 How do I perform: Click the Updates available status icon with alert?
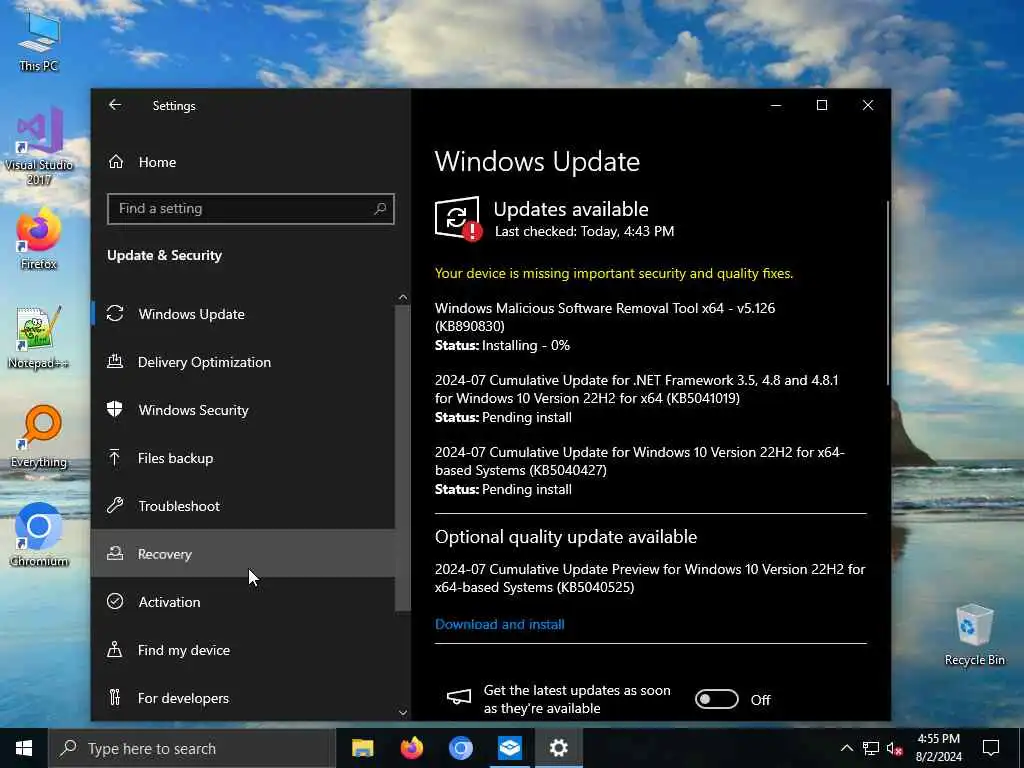458,219
